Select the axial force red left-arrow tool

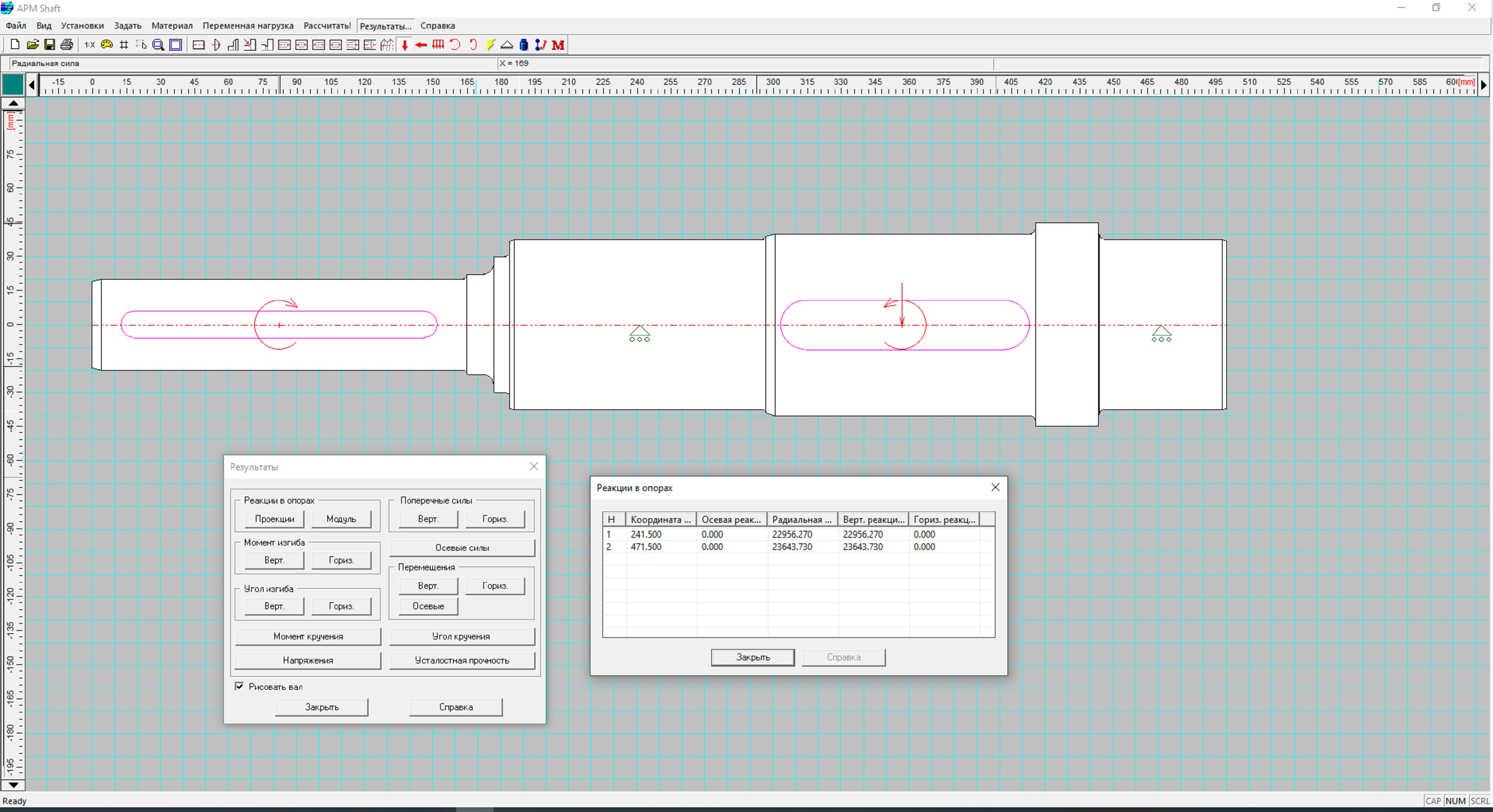[x=421, y=45]
